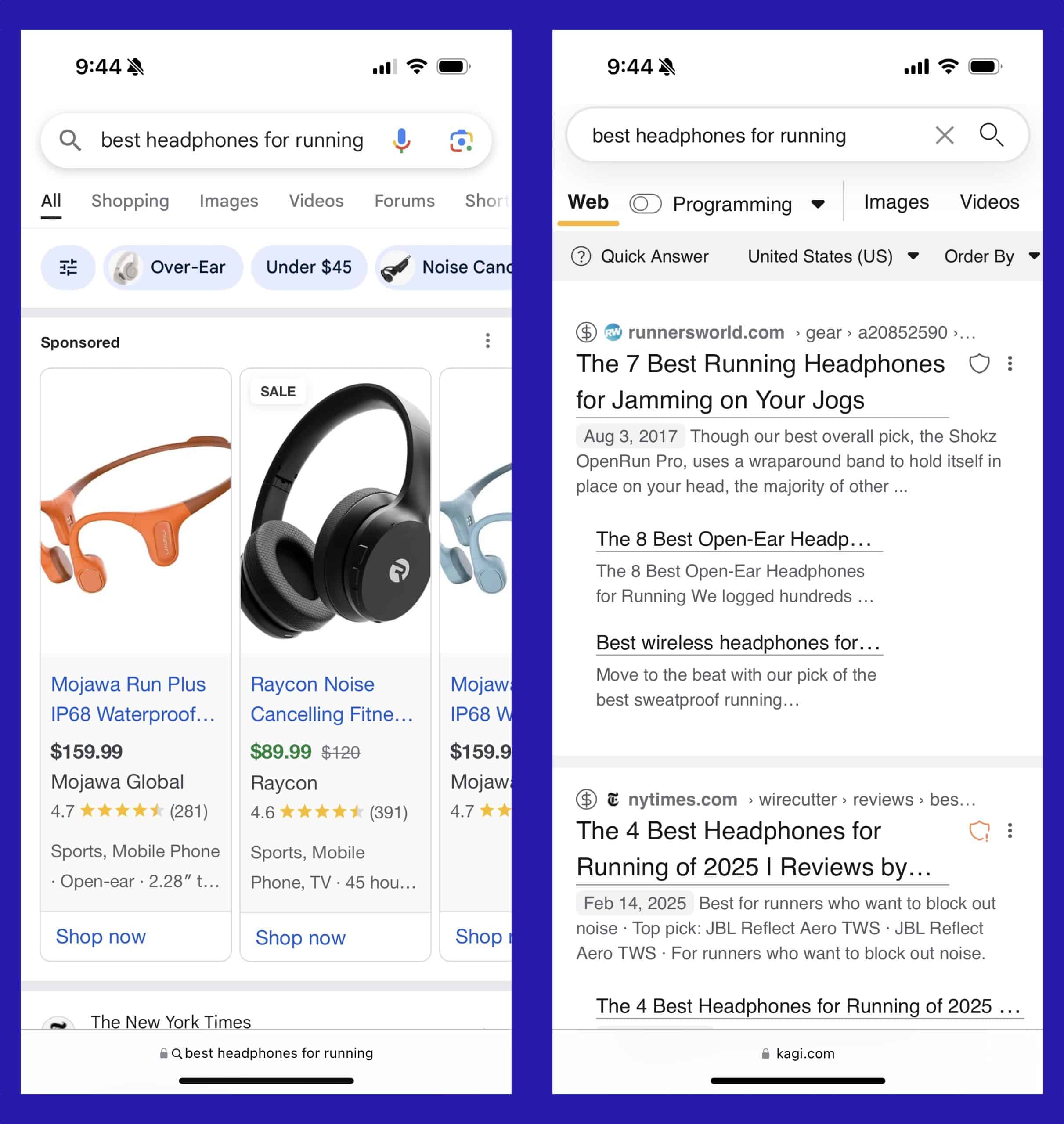Click the orange Mojawa Run Plus image
Viewport: 1064px width, 1124px height.
136,511
